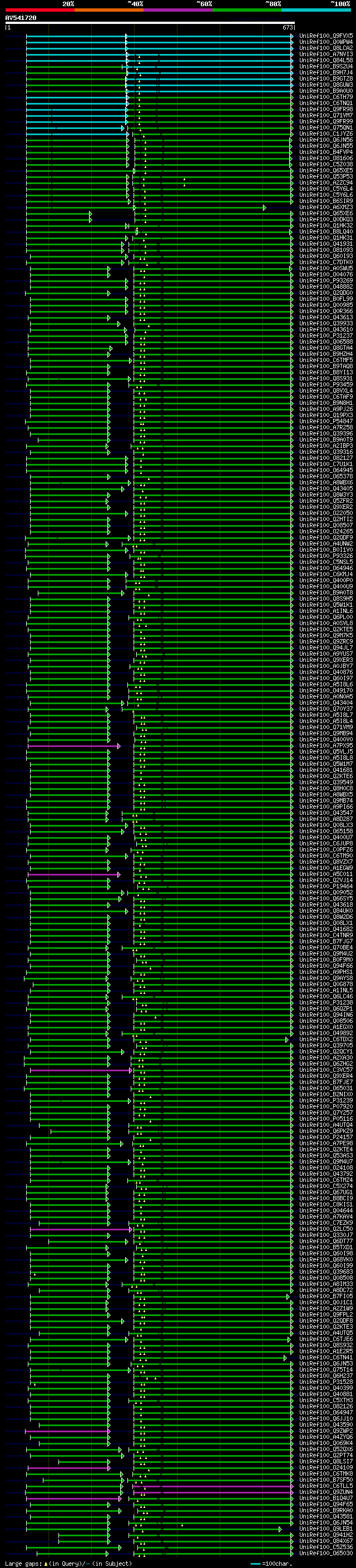This screenshot has width=356, height=1568.
Task: Select hit label UniRef100_Q9ZUN4
Action: tap(326, 1492)
